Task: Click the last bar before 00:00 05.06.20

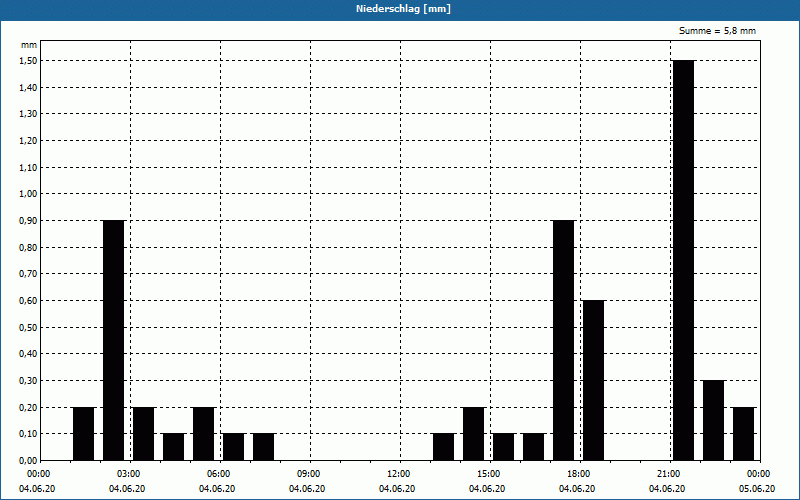Action: coord(743,434)
